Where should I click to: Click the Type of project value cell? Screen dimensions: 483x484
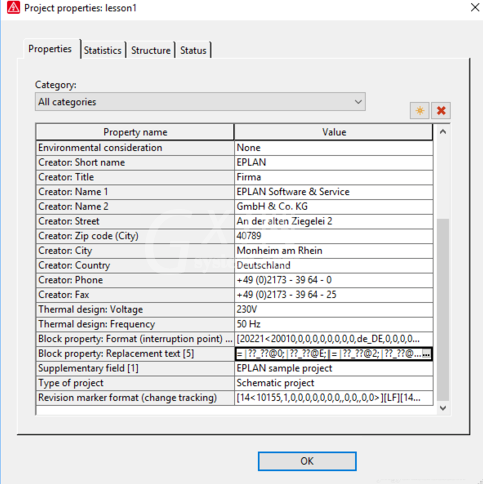pos(334,383)
